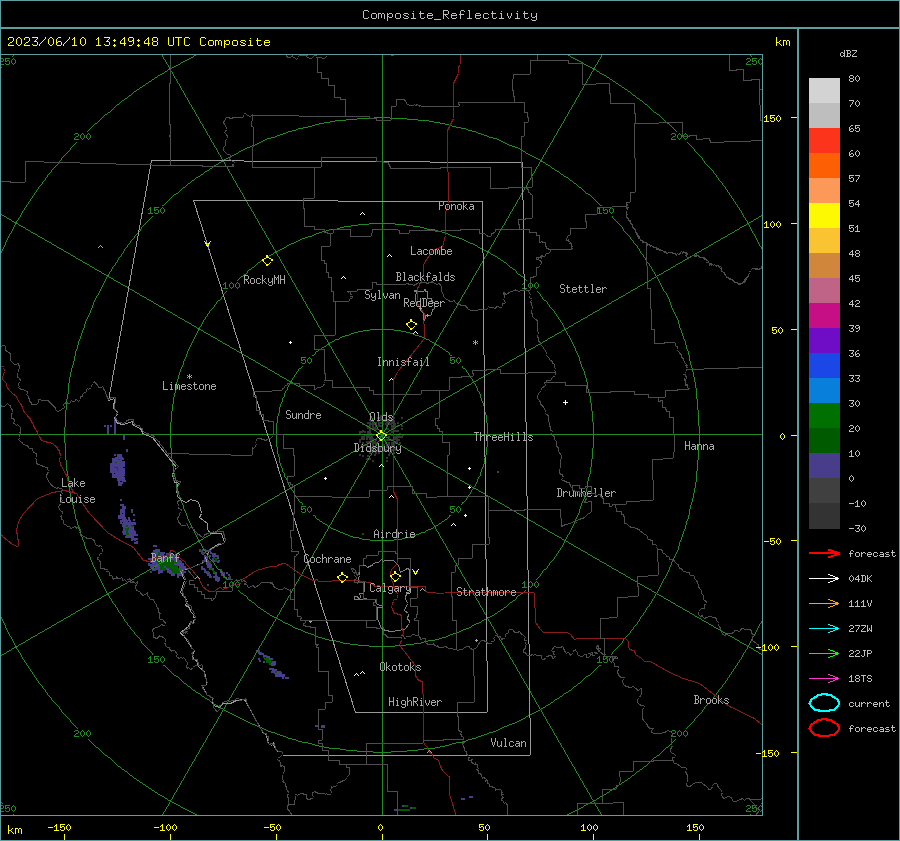Click the RedDeer label on the map
900x841 pixels.
point(424,303)
